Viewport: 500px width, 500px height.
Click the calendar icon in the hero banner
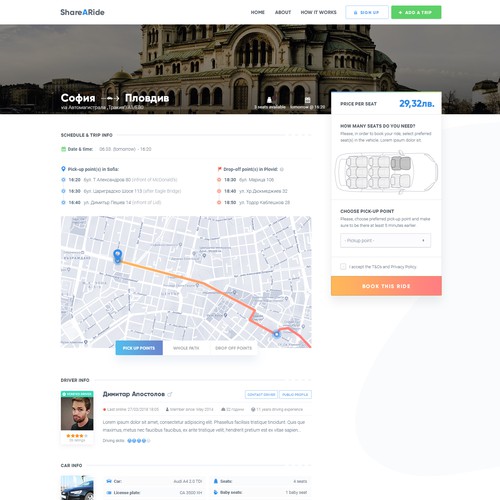[x=307, y=99]
